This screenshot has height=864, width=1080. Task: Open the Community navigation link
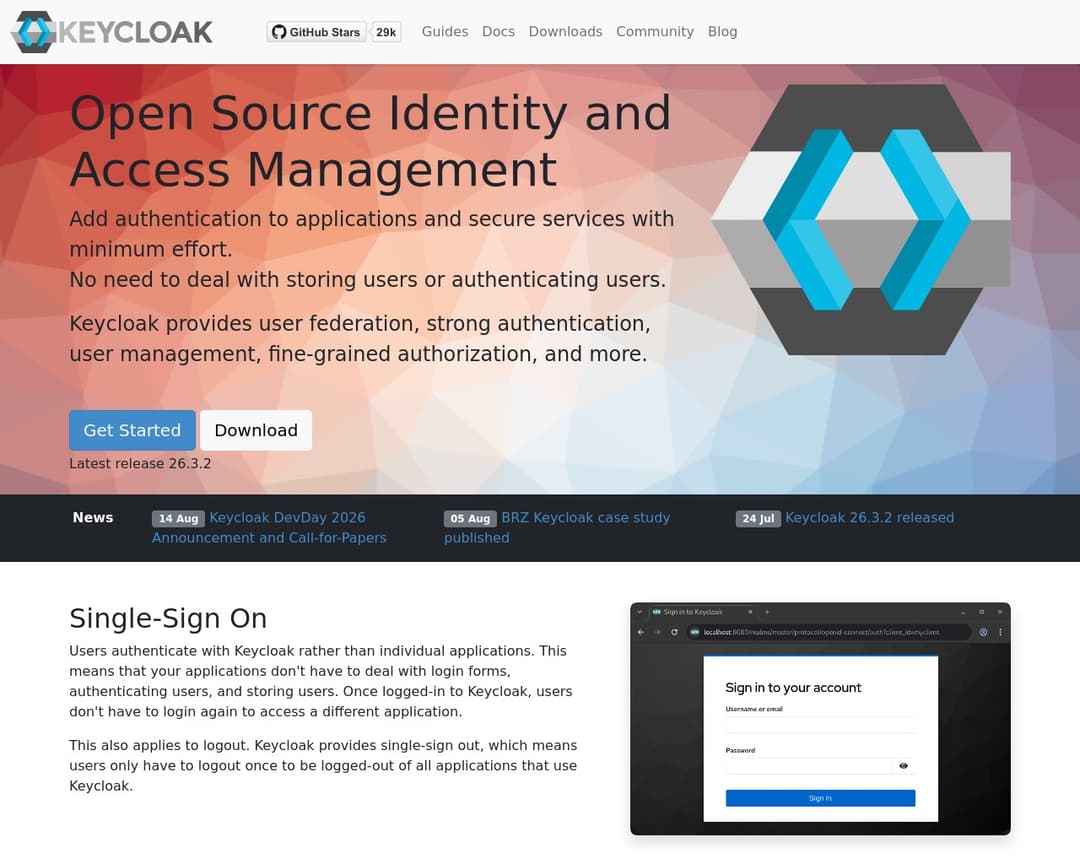tap(654, 32)
